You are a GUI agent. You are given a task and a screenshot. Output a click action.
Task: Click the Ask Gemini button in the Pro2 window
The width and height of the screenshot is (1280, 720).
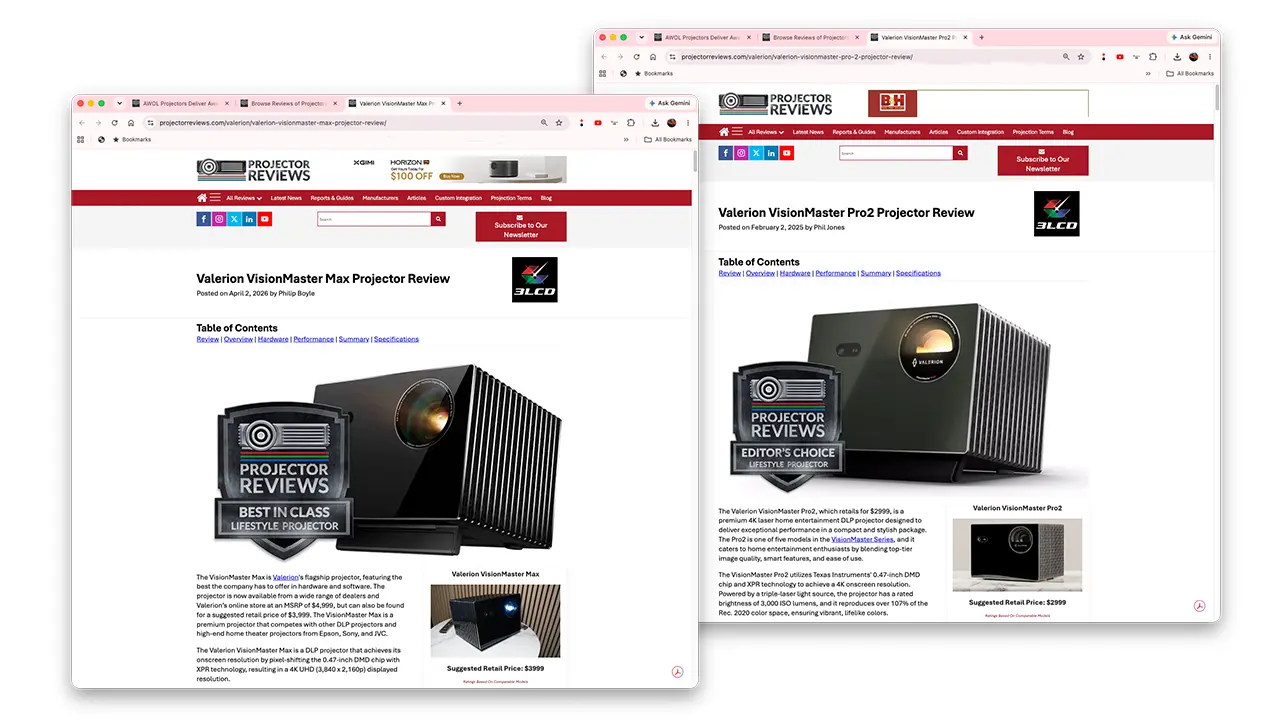(x=1191, y=37)
